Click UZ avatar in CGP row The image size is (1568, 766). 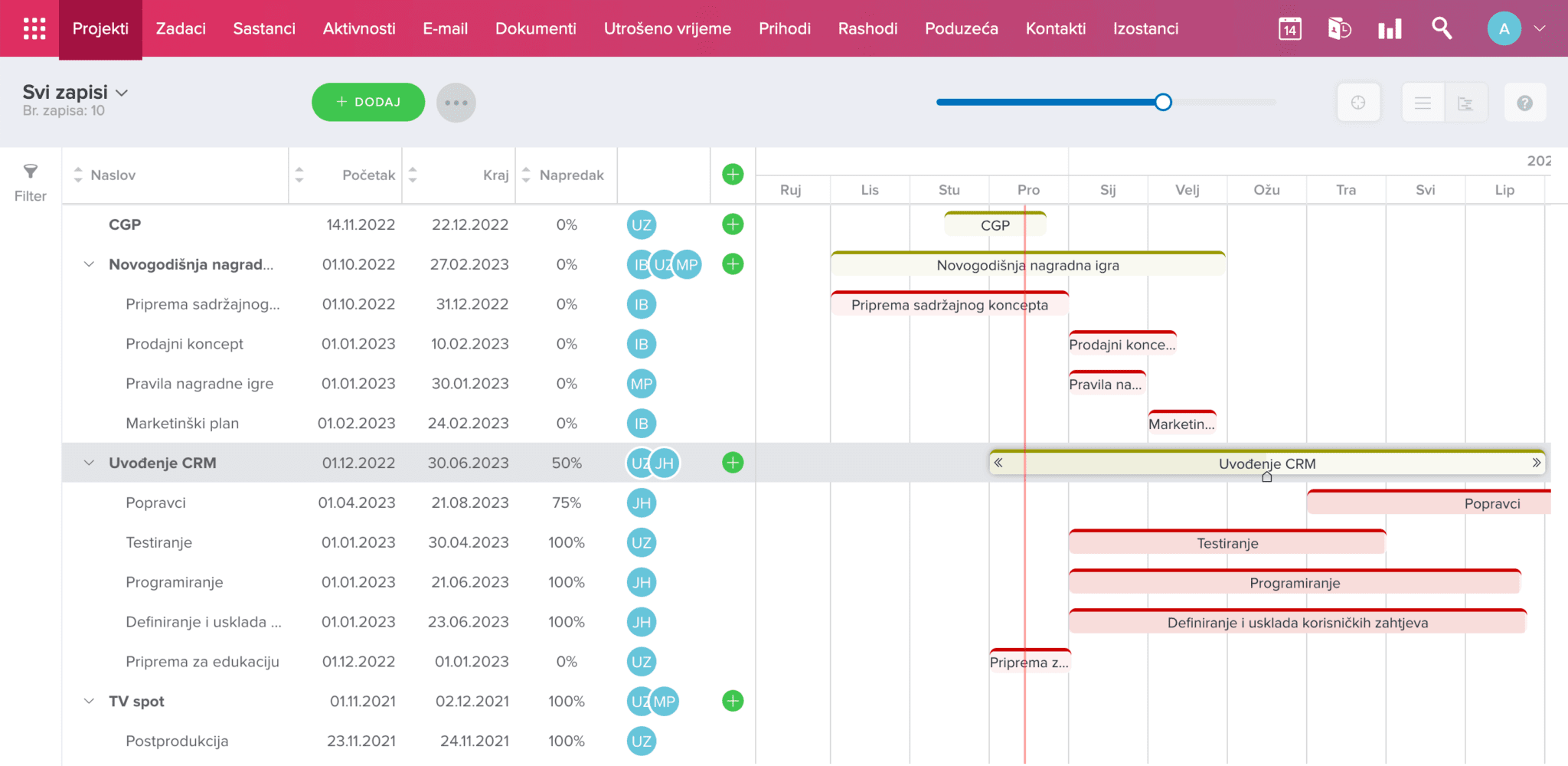click(642, 224)
